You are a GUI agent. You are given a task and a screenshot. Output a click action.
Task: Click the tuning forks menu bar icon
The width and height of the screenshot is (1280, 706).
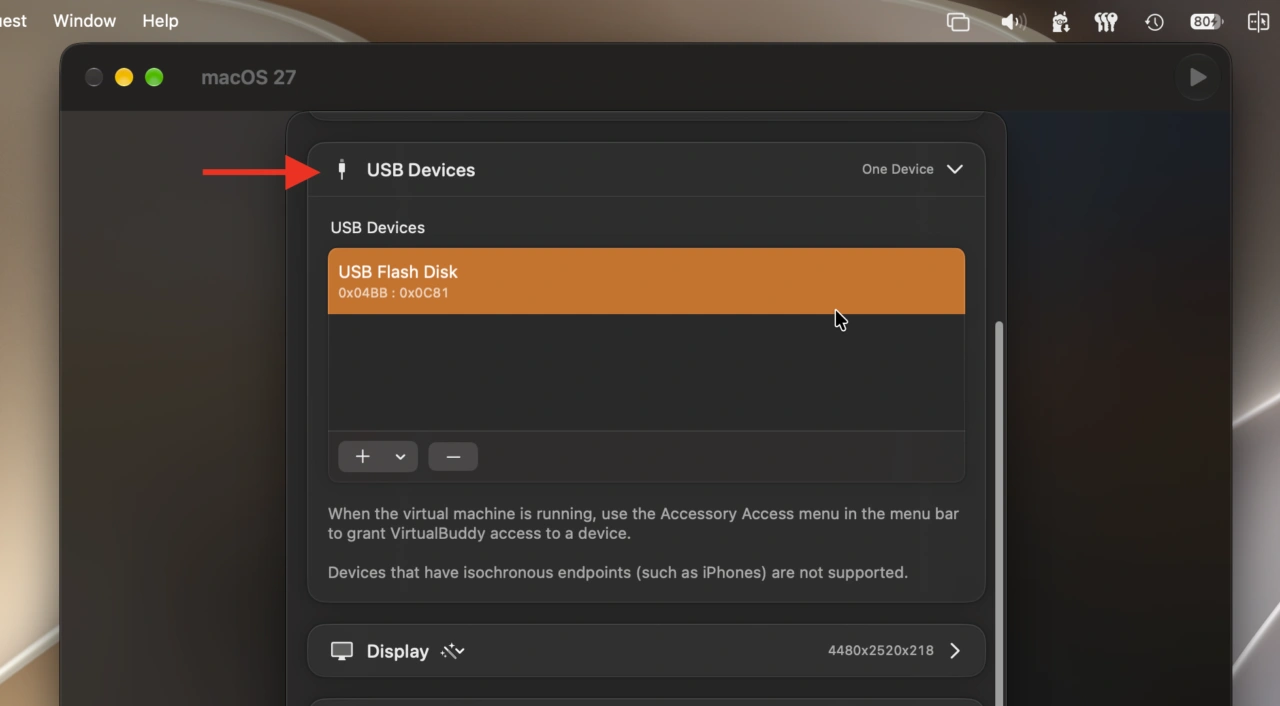(1106, 22)
